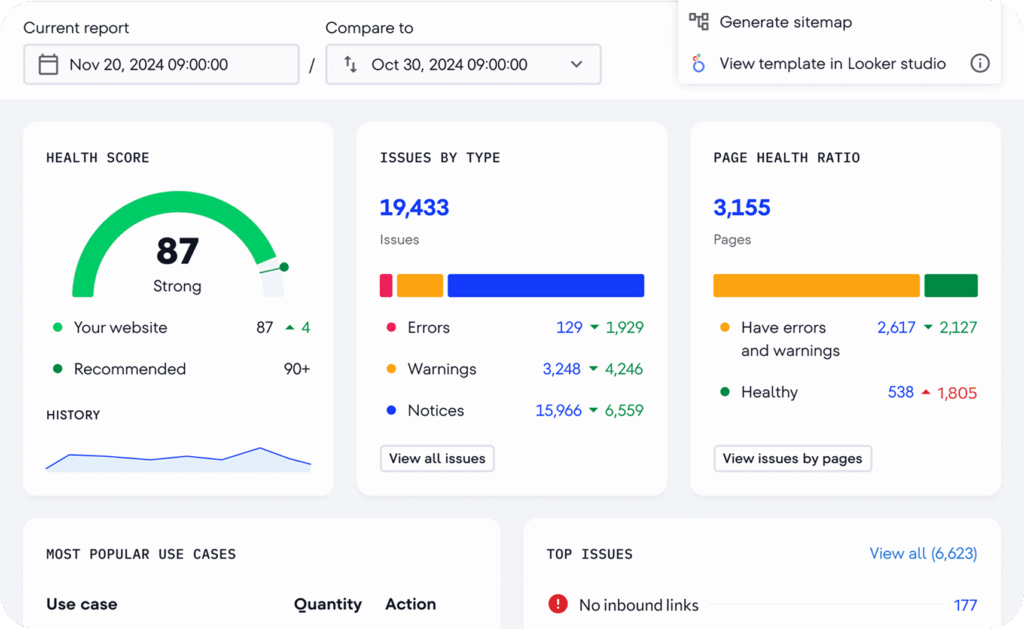Click the red error icon for No inbound links
The height and width of the screenshot is (629, 1024).
(558, 604)
